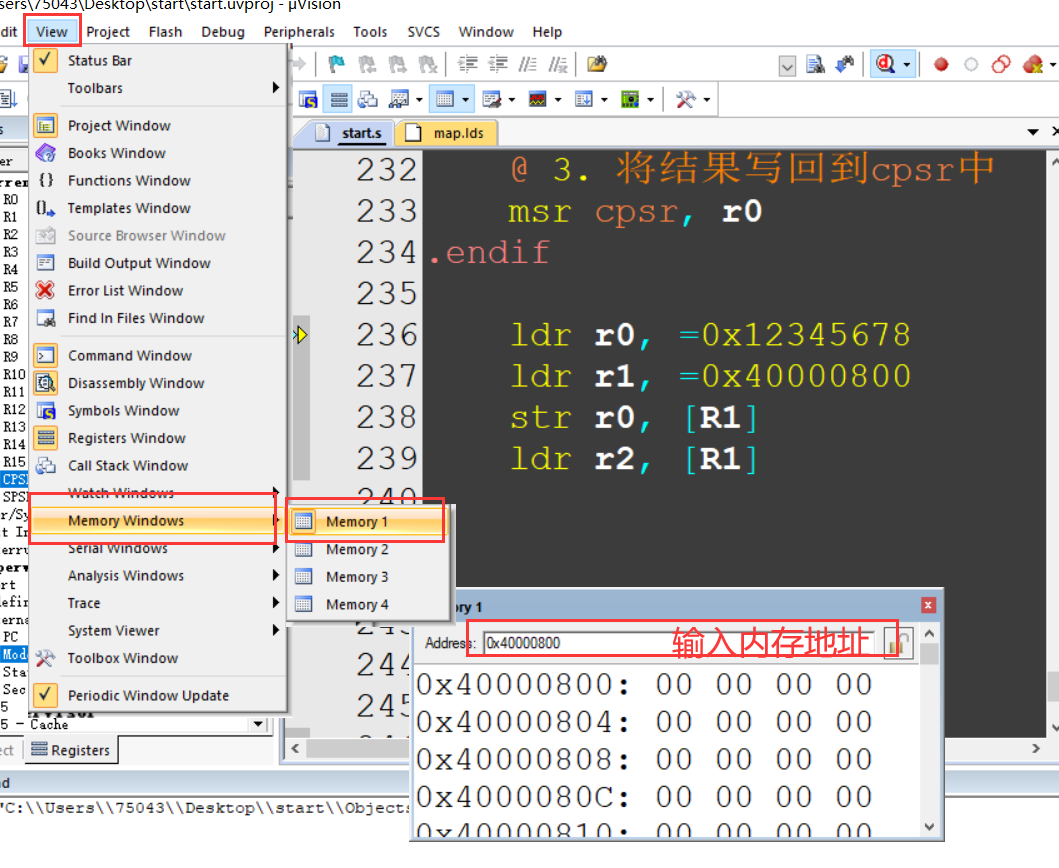
Task: Click the Watch Windows toolbar icon
Action: point(399,100)
